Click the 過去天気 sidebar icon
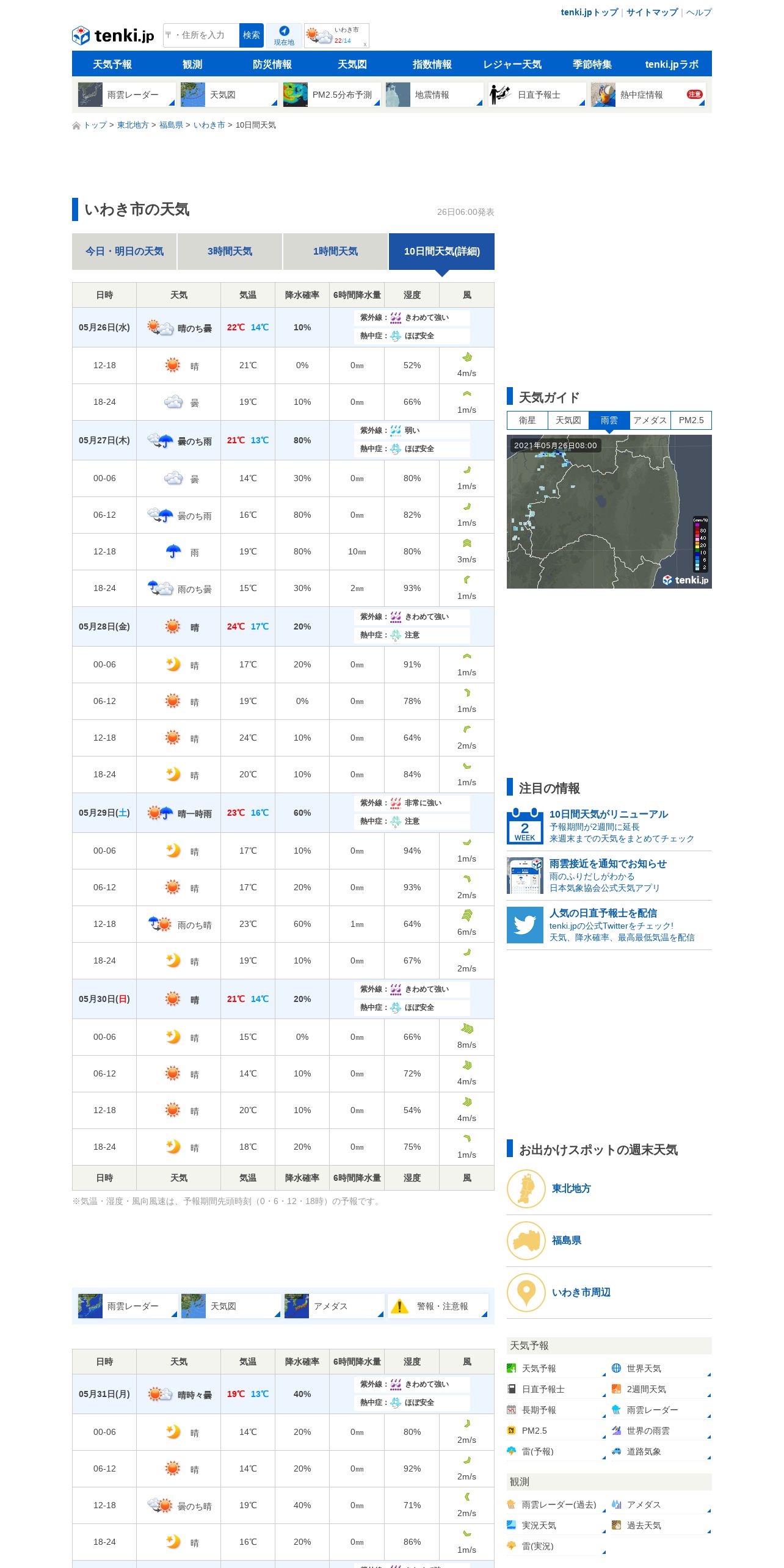This screenshot has width=784, height=1568. point(616,1525)
